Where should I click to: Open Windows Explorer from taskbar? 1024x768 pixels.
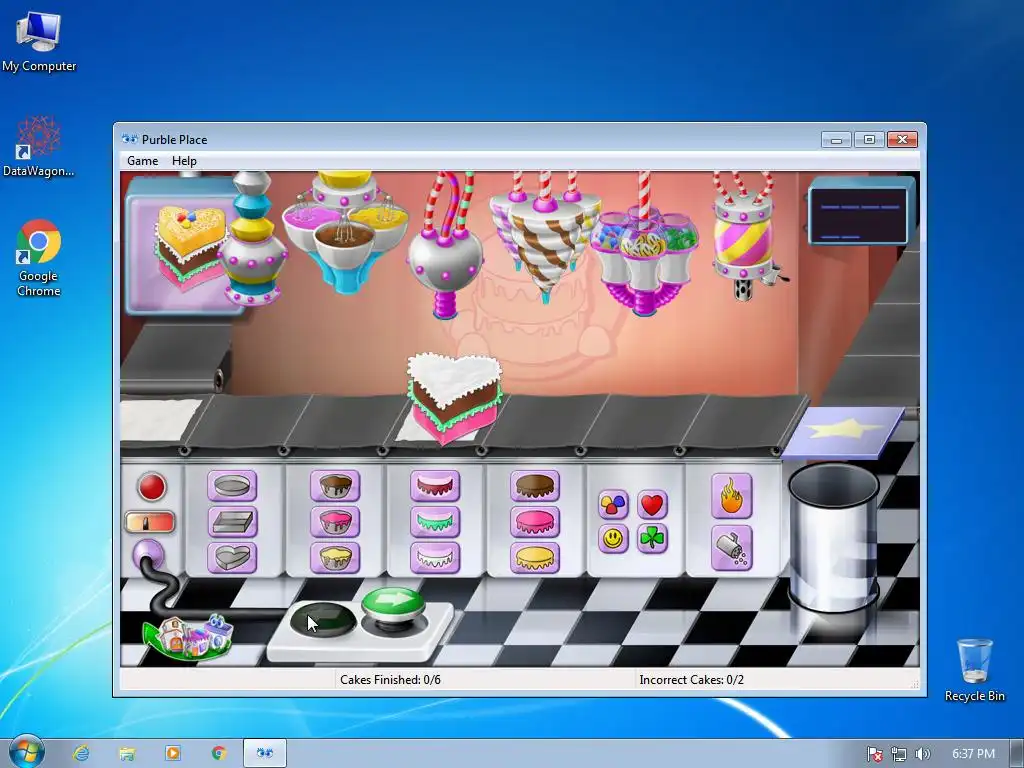[x=127, y=753]
